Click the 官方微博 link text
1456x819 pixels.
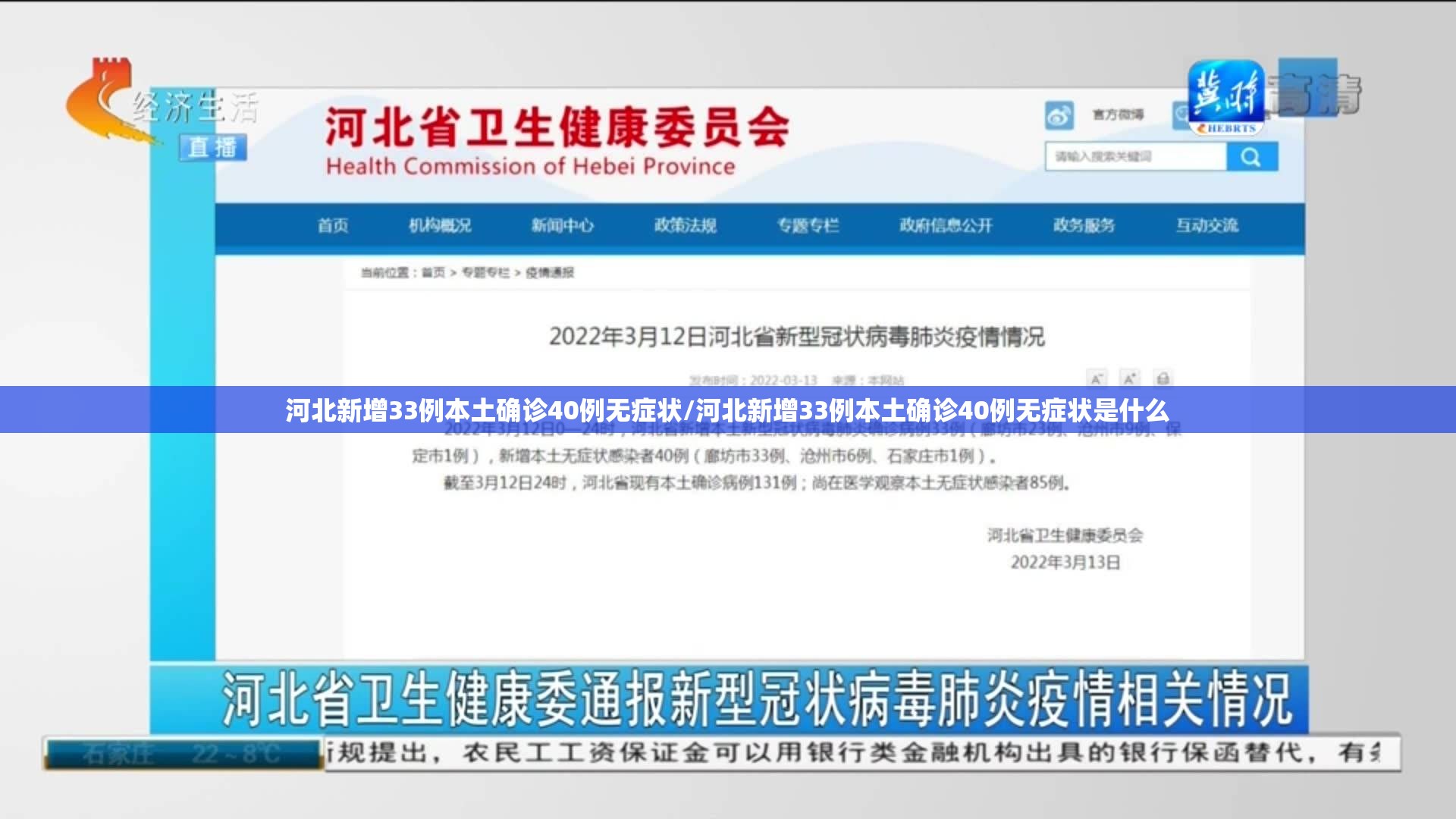point(1118,115)
